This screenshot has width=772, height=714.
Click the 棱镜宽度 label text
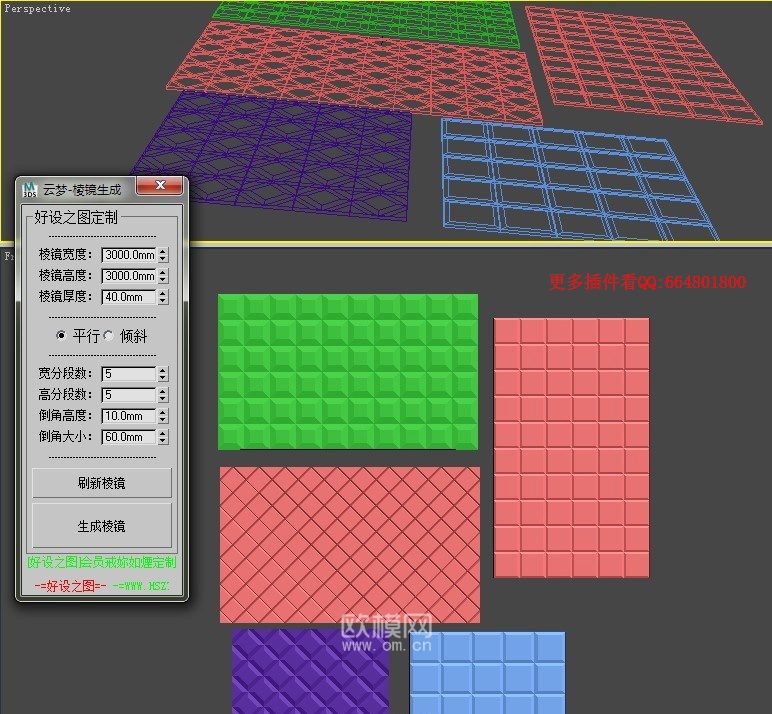65,255
